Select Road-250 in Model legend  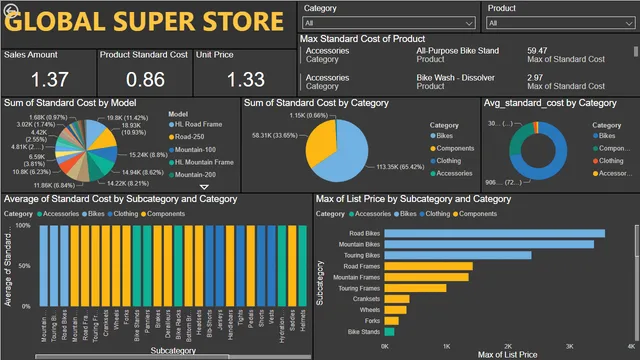pos(187,137)
